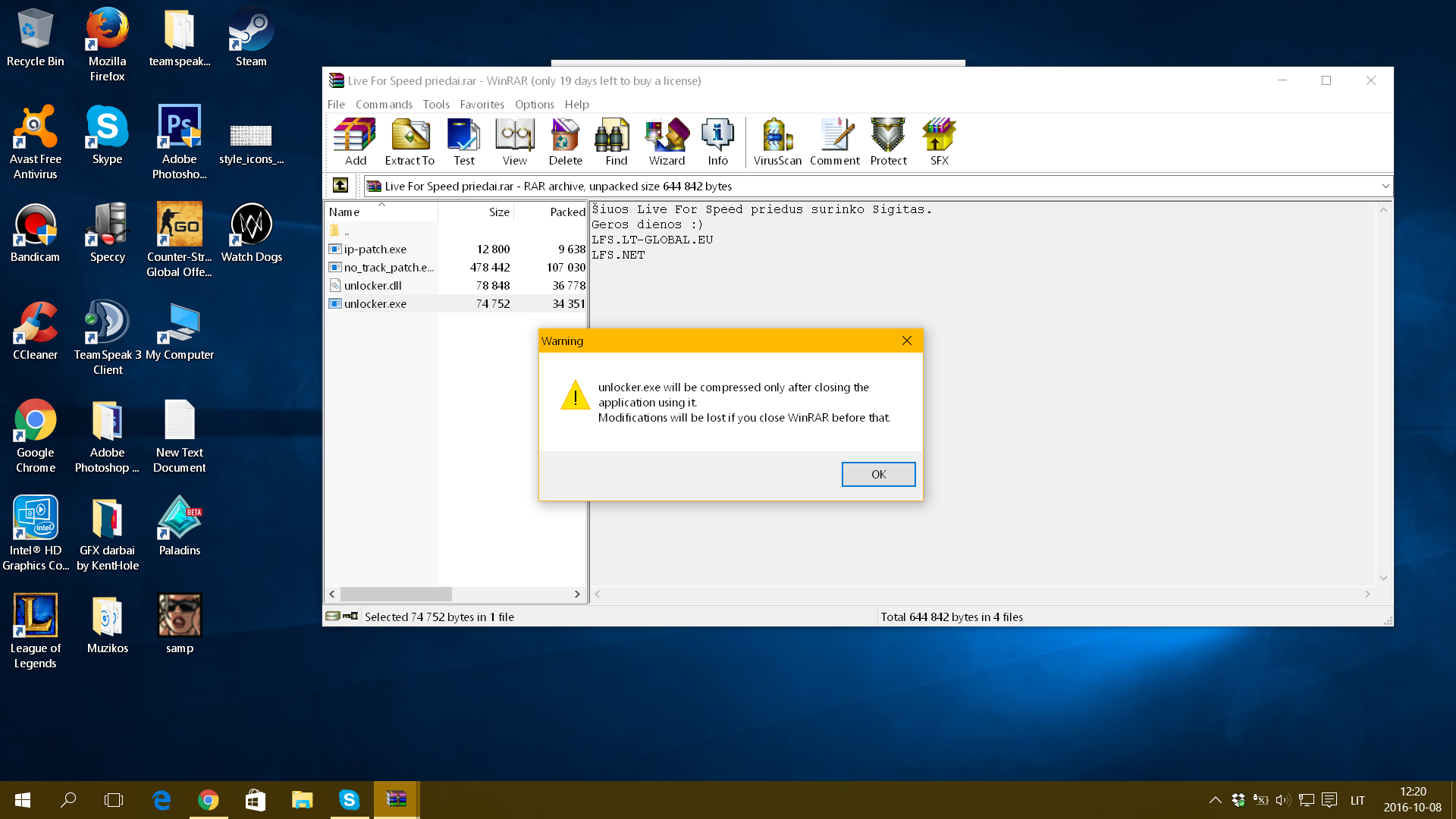The image size is (1456, 819).
Task: Select New Text Document on desktop
Action: point(179,435)
